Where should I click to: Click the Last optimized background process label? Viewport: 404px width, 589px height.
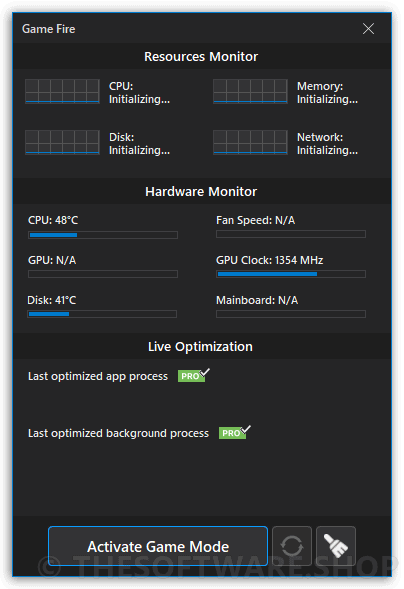pyautogui.click(x=118, y=433)
